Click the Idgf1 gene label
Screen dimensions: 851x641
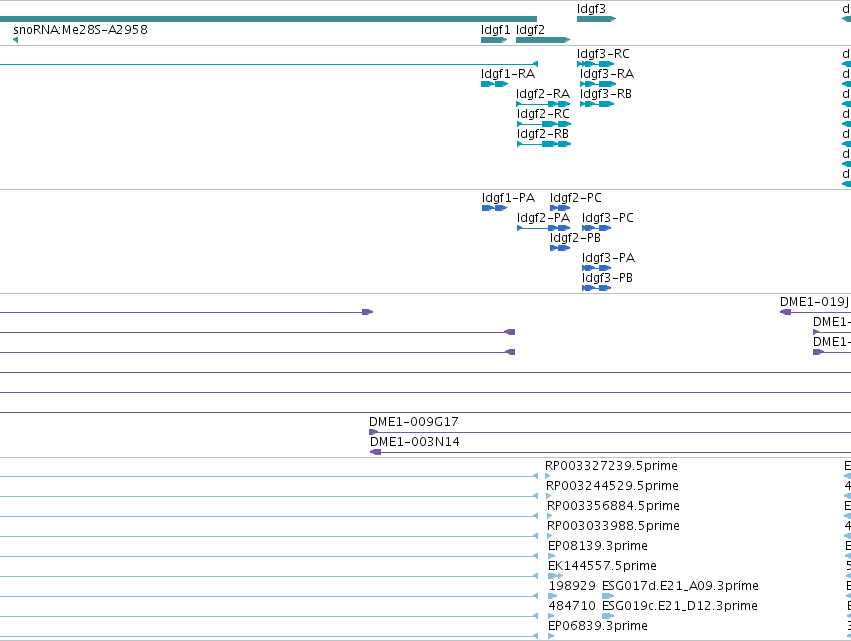coord(495,30)
